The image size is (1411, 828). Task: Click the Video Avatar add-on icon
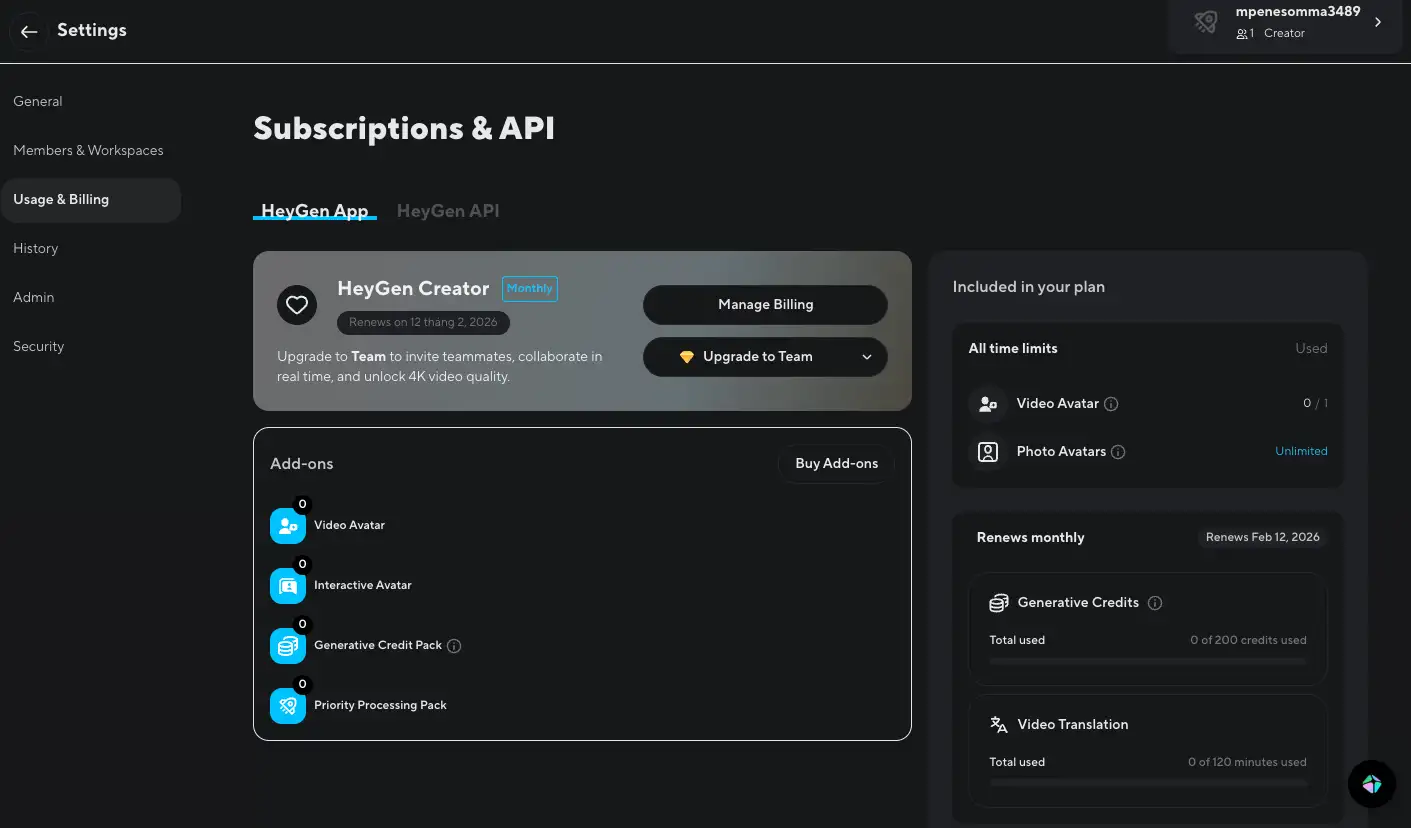288,526
